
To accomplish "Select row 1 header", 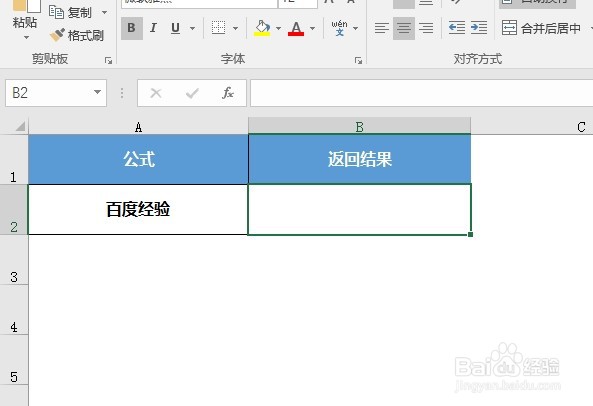I will (14, 160).
